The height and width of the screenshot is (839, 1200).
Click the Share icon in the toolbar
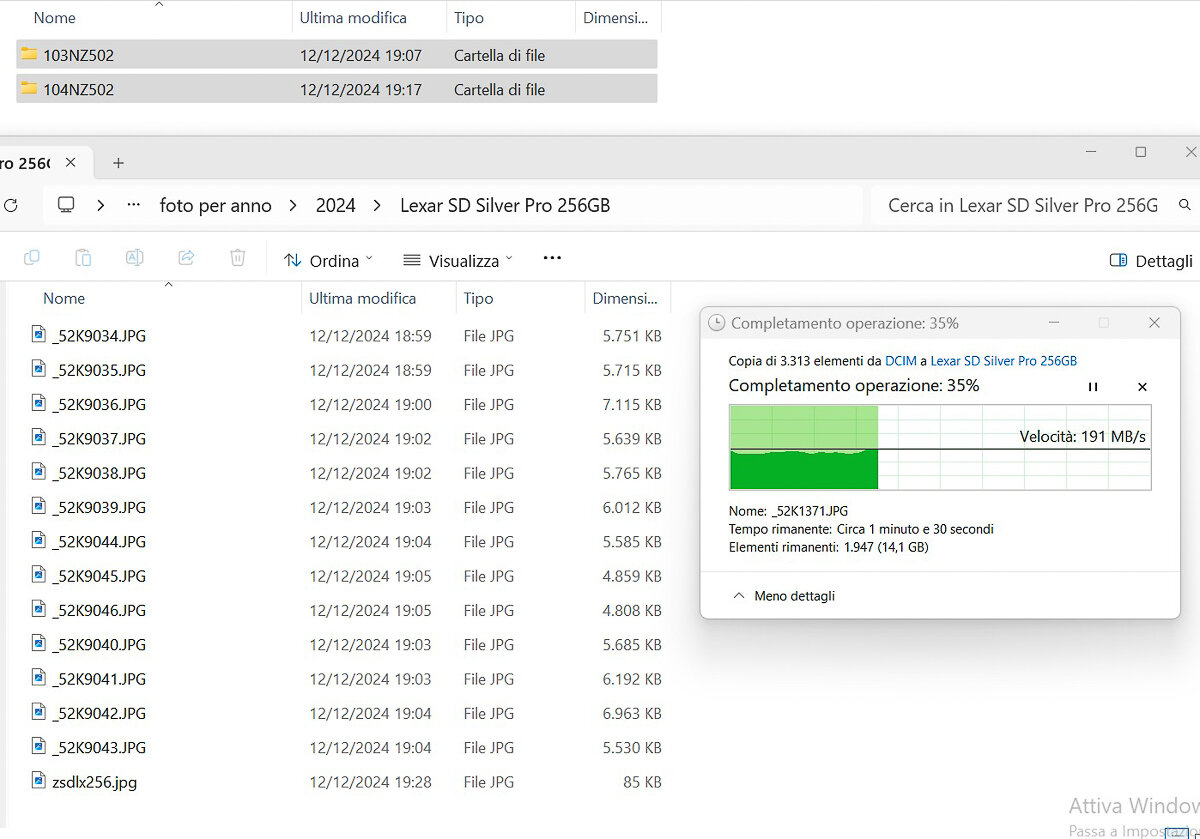click(186, 258)
